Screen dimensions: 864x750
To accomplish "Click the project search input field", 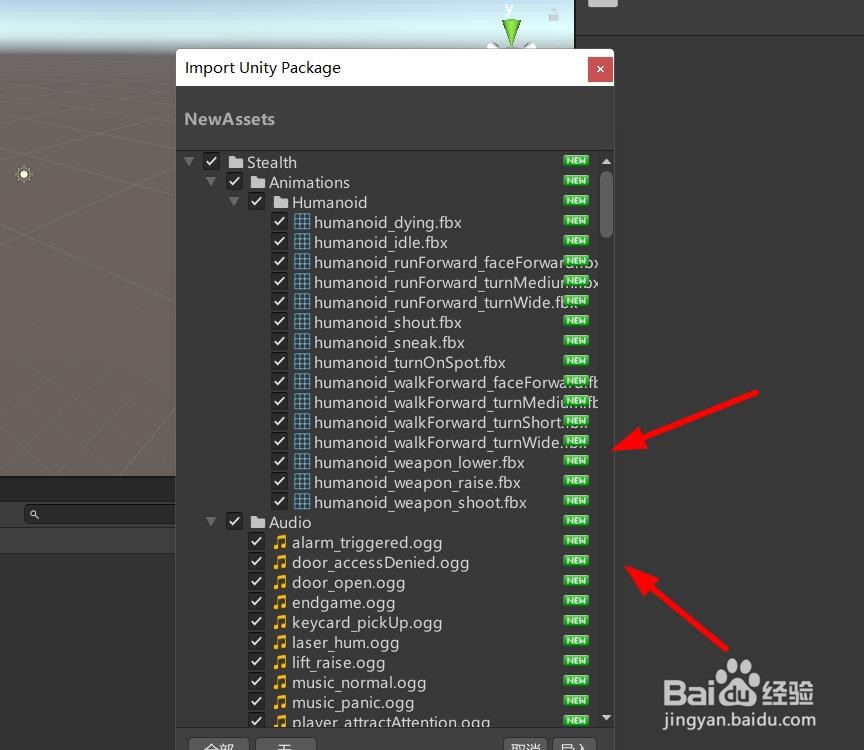I will (100, 514).
